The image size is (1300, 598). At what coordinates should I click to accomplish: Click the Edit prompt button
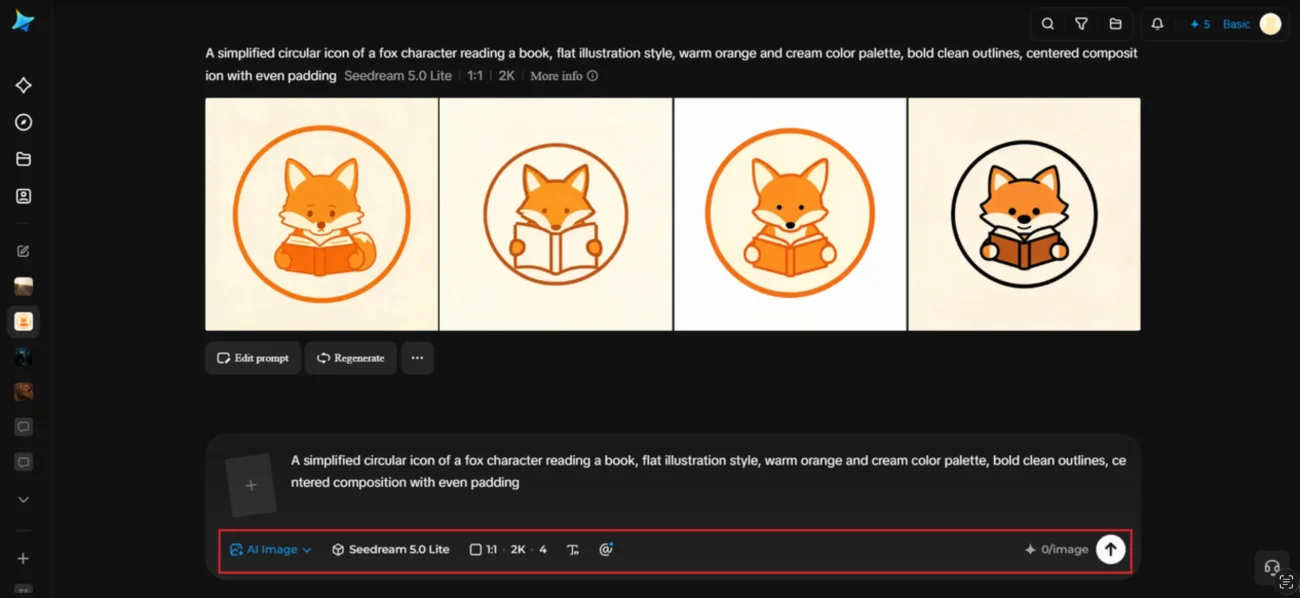(x=253, y=358)
